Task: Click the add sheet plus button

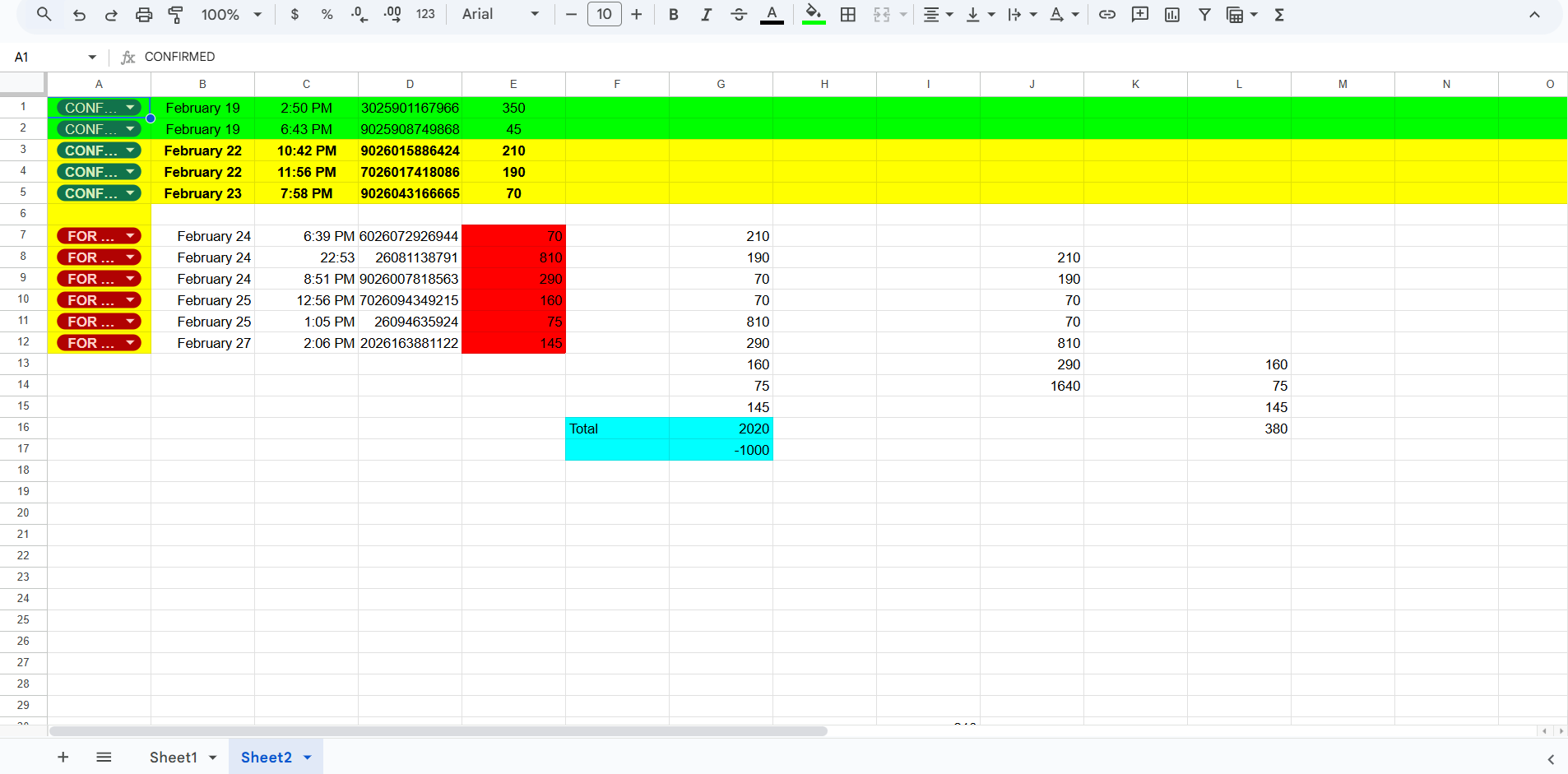Action: click(x=63, y=757)
